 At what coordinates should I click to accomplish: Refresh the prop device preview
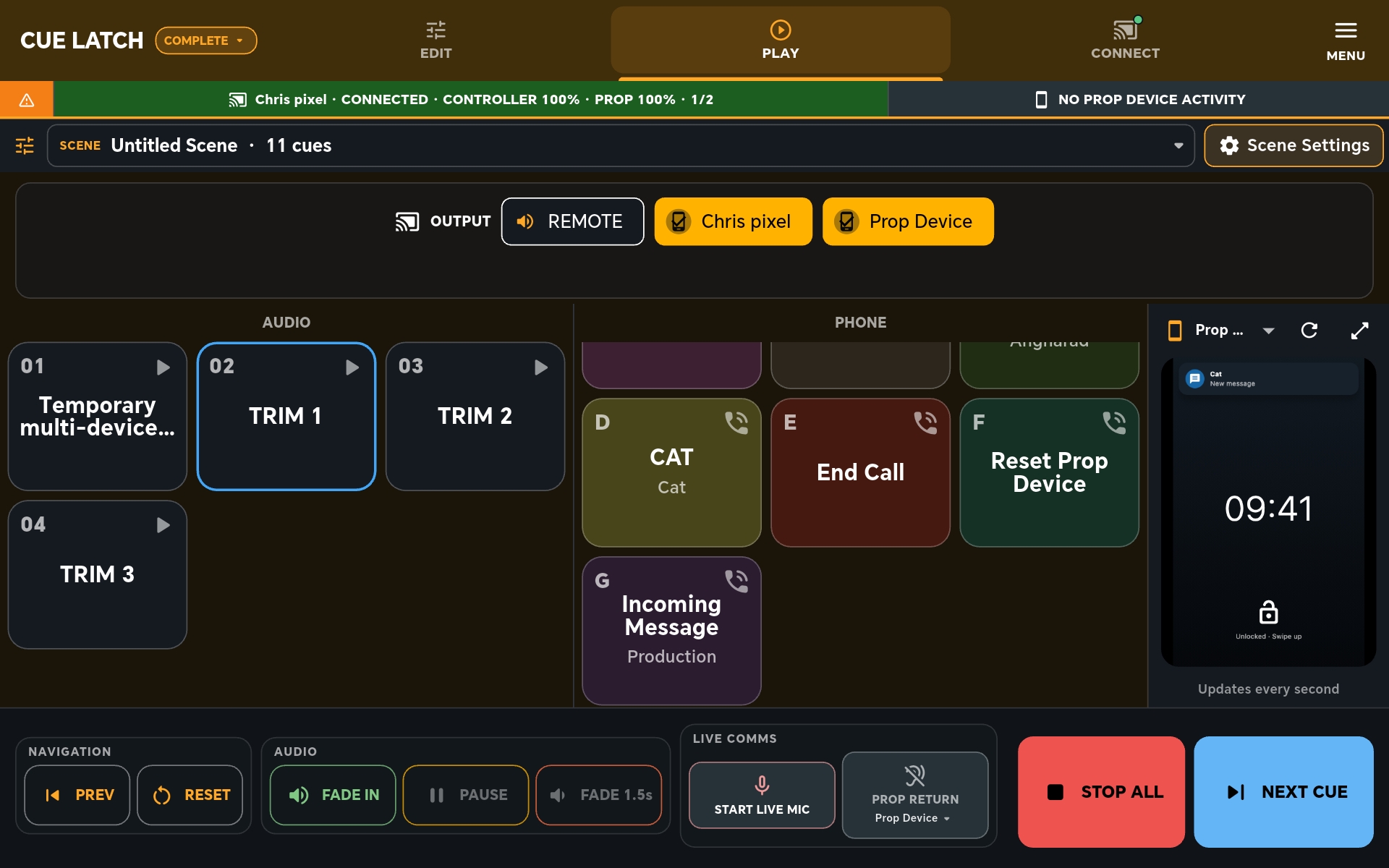[1309, 331]
